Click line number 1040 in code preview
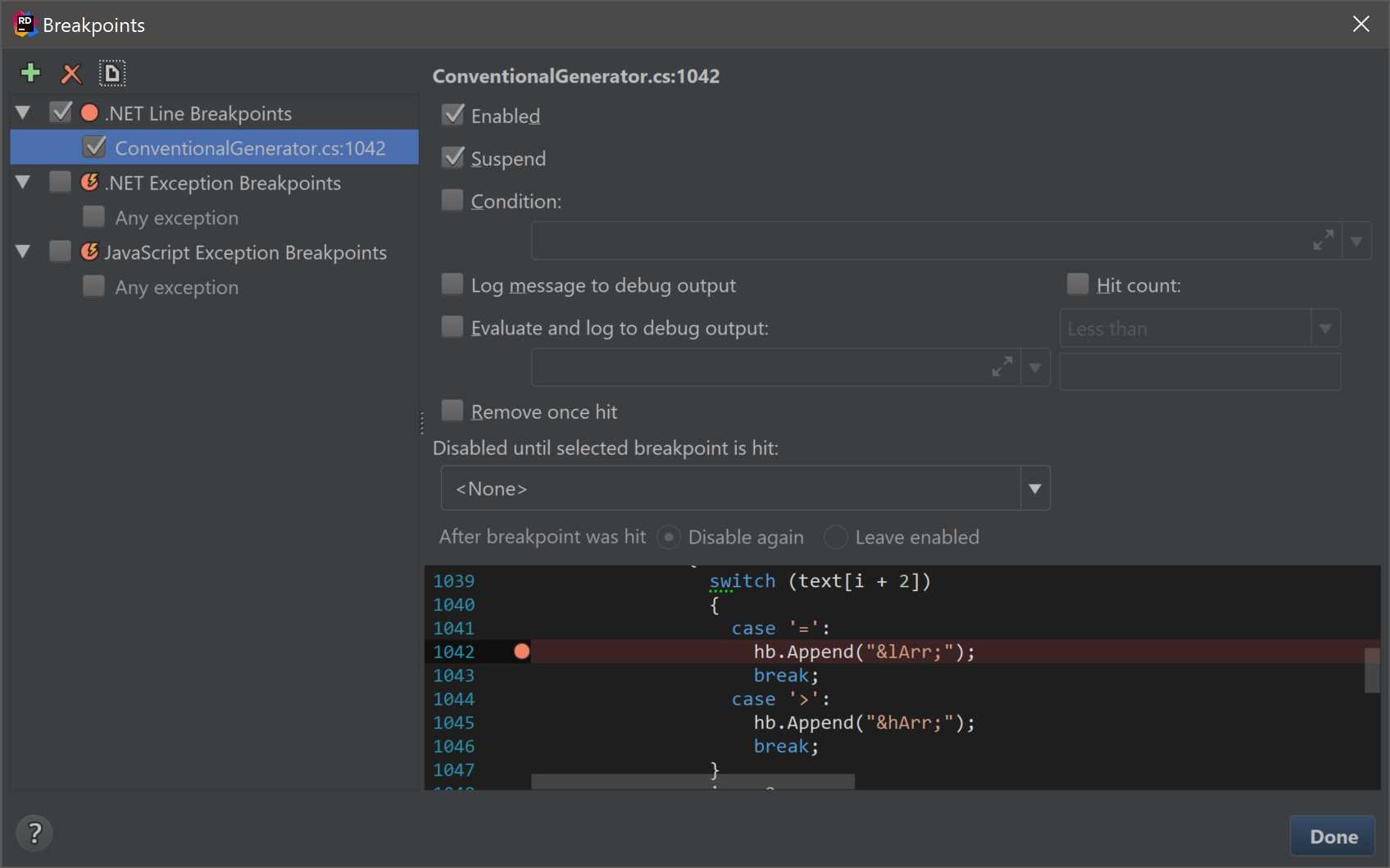The height and width of the screenshot is (868, 1390). tap(454, 605)
